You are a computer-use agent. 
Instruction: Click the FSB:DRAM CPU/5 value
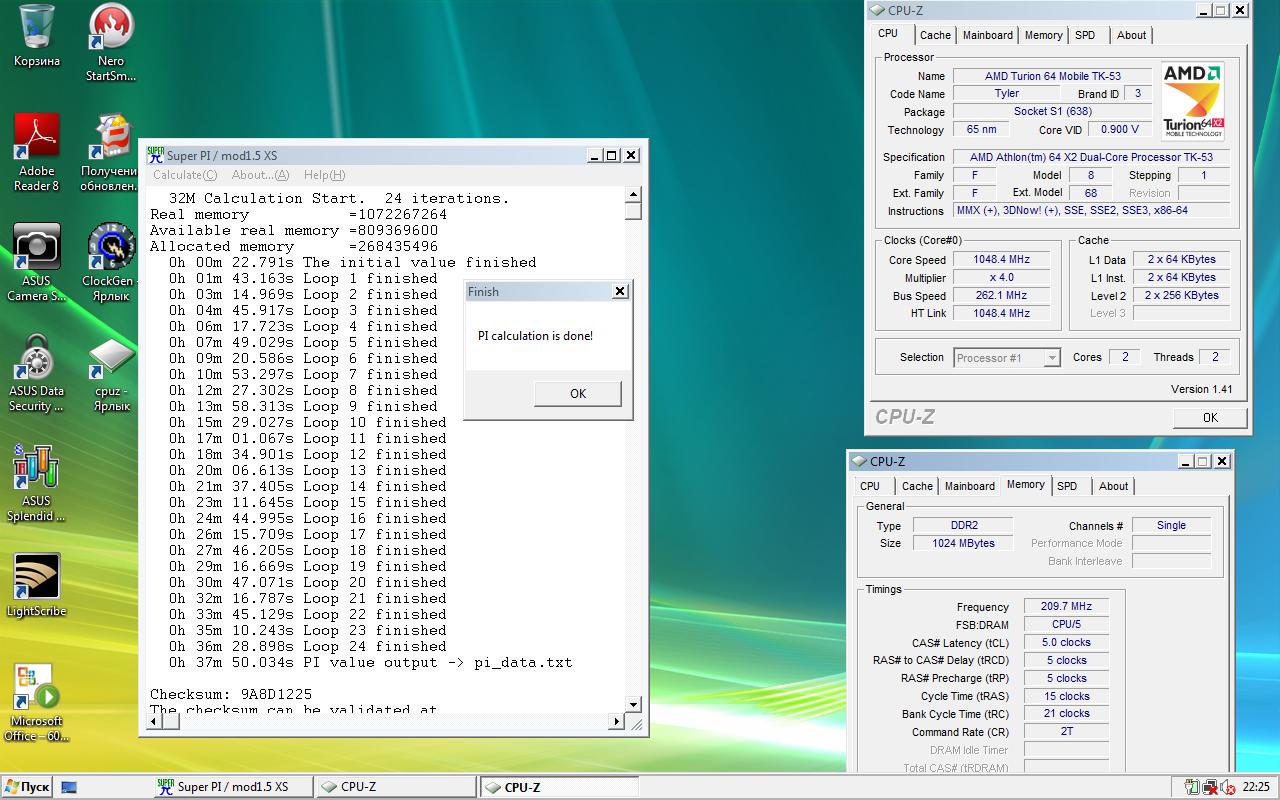pos(1066,624)
